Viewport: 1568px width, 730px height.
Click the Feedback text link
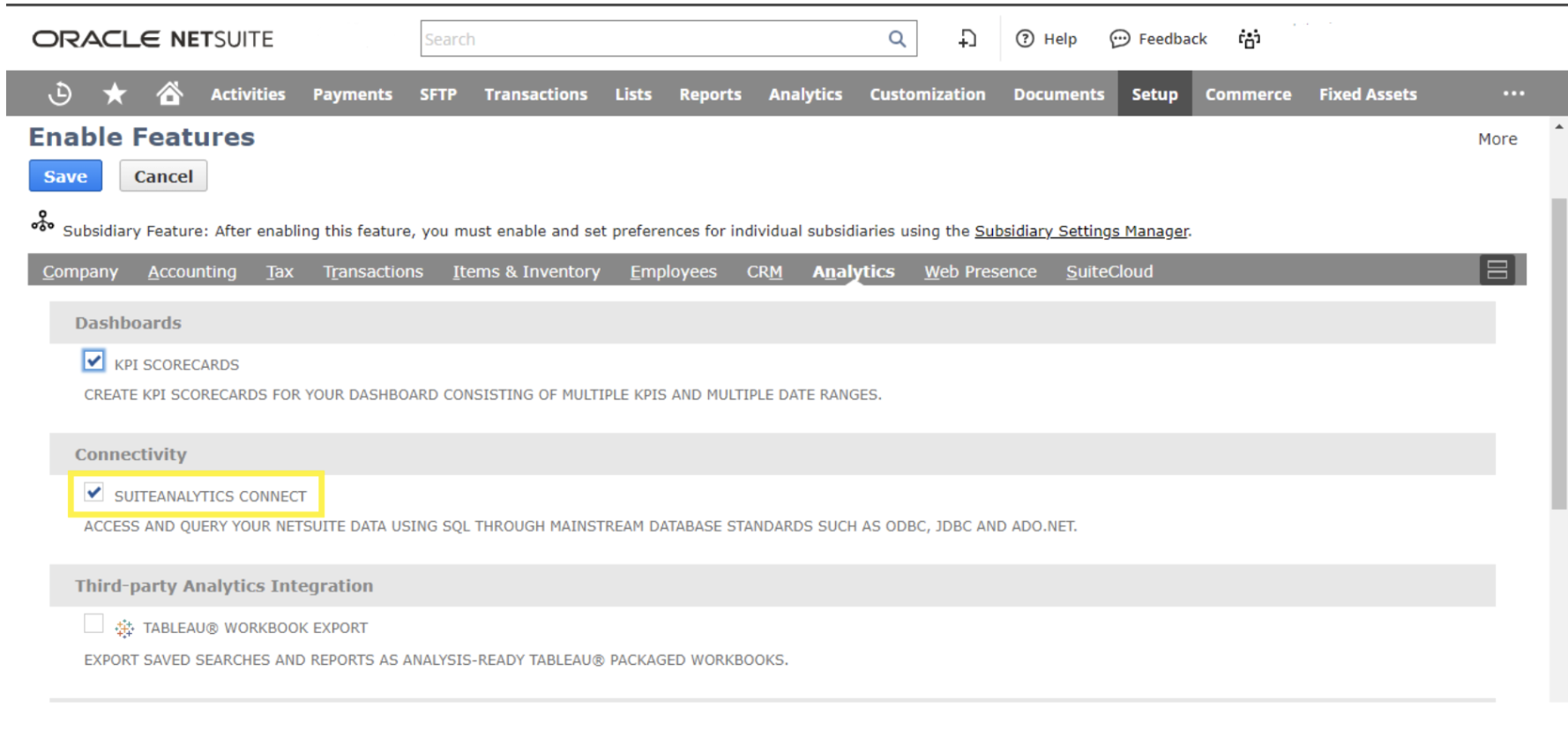[x=1172, y=39]
